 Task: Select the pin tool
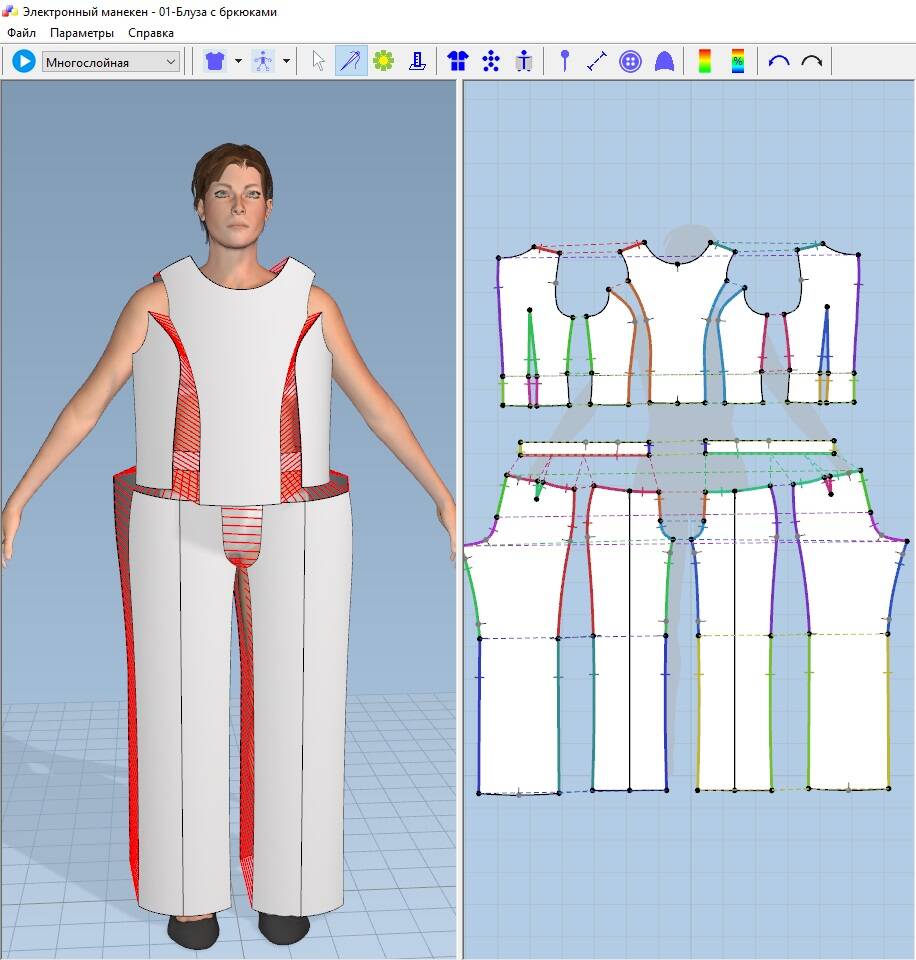(x=565, y=62)
